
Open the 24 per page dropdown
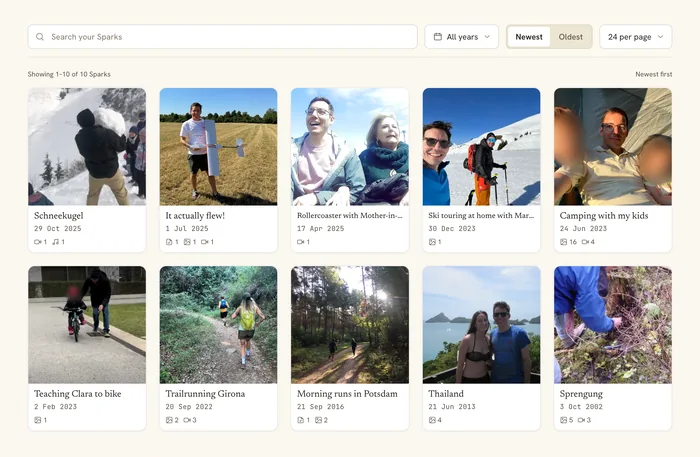636,37
